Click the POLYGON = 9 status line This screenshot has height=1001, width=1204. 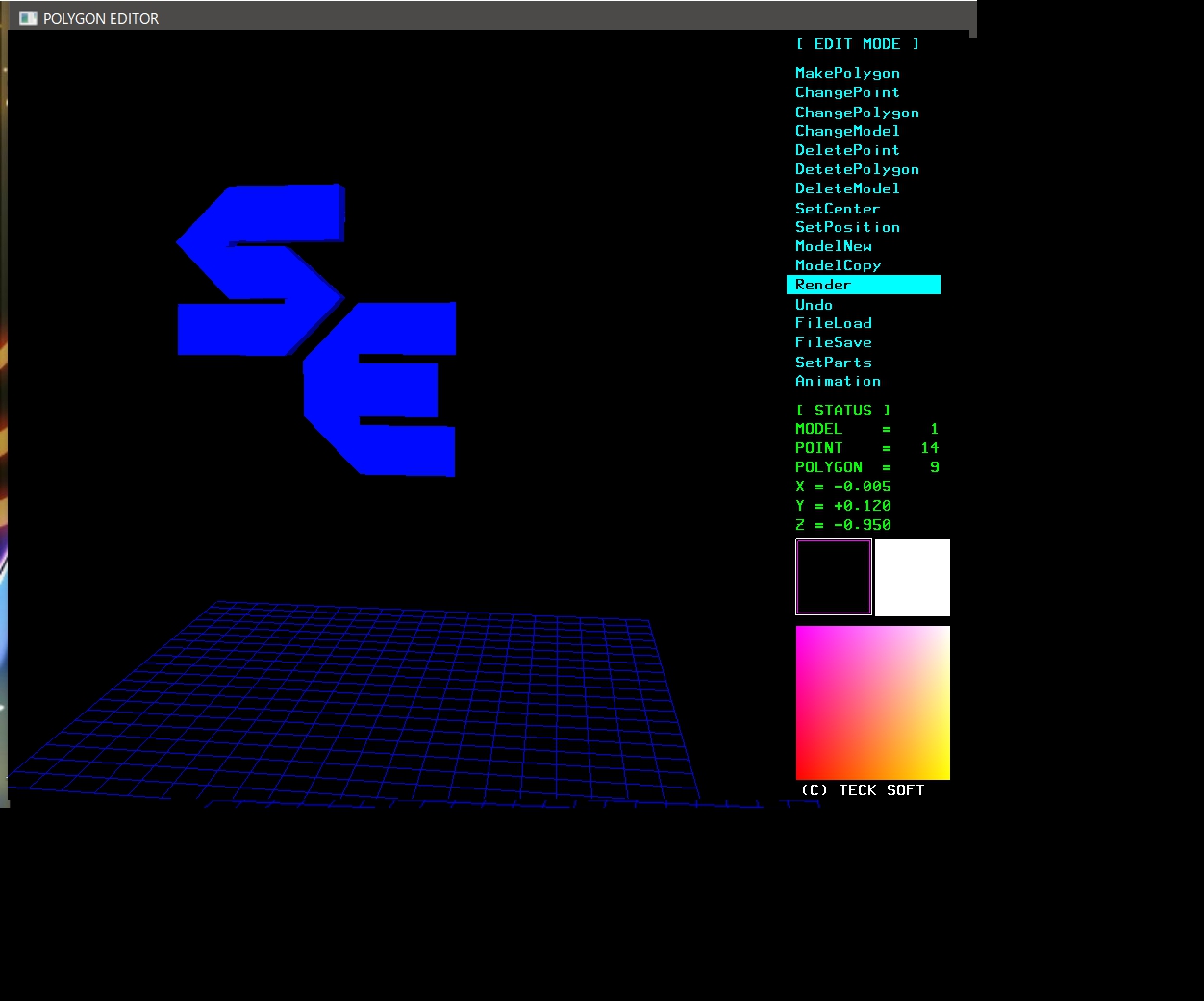click(866, 467)
